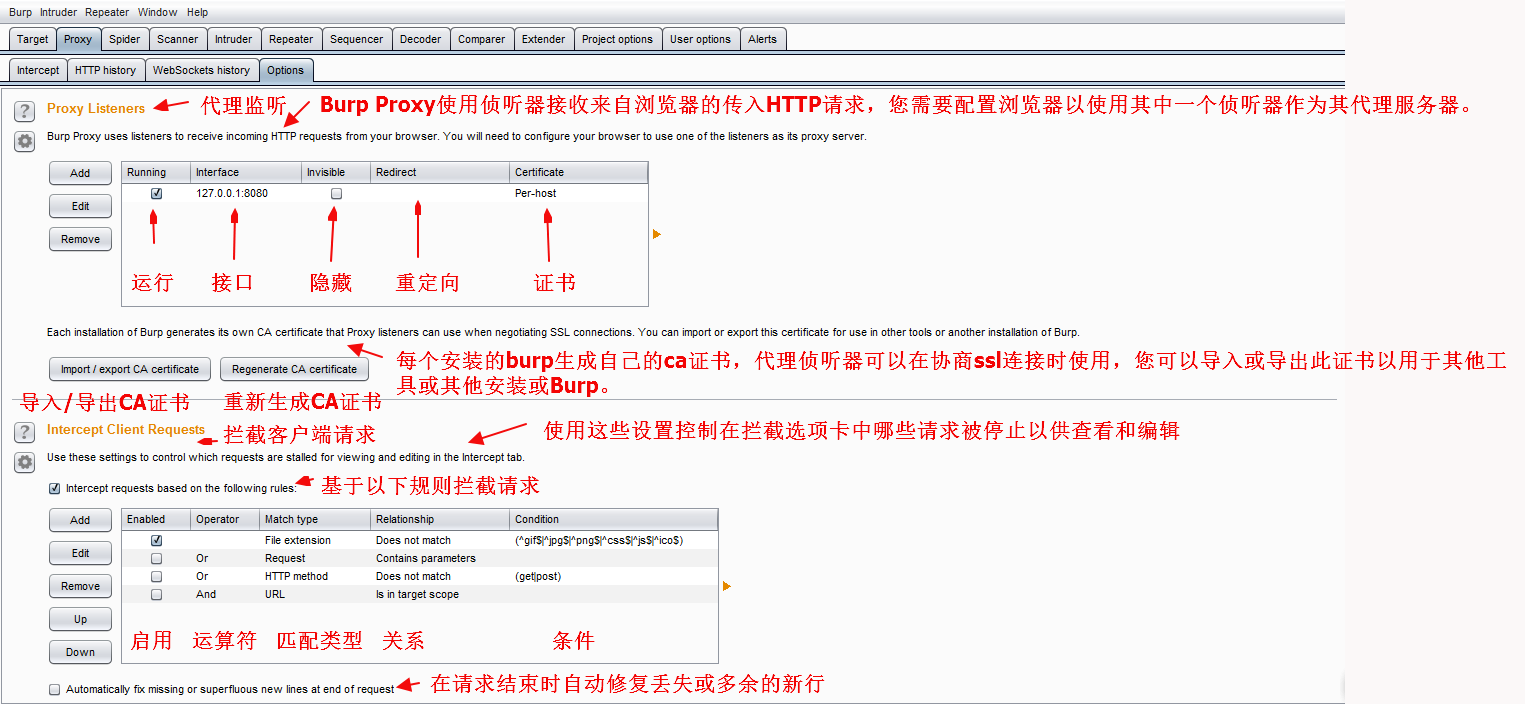Switch to the Alerts tab
1525x704 pixels.
762,39
